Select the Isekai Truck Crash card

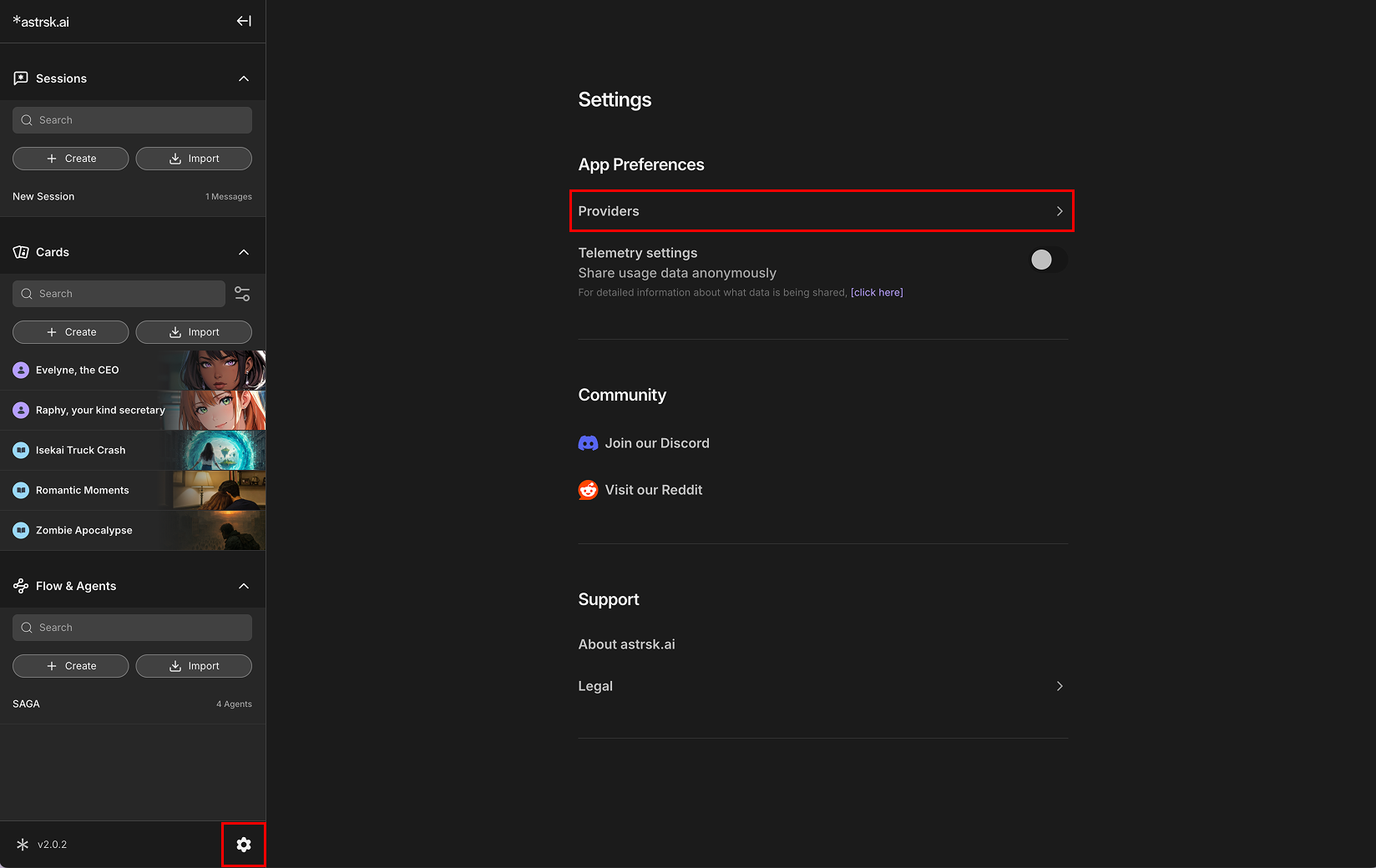(133, 450)
